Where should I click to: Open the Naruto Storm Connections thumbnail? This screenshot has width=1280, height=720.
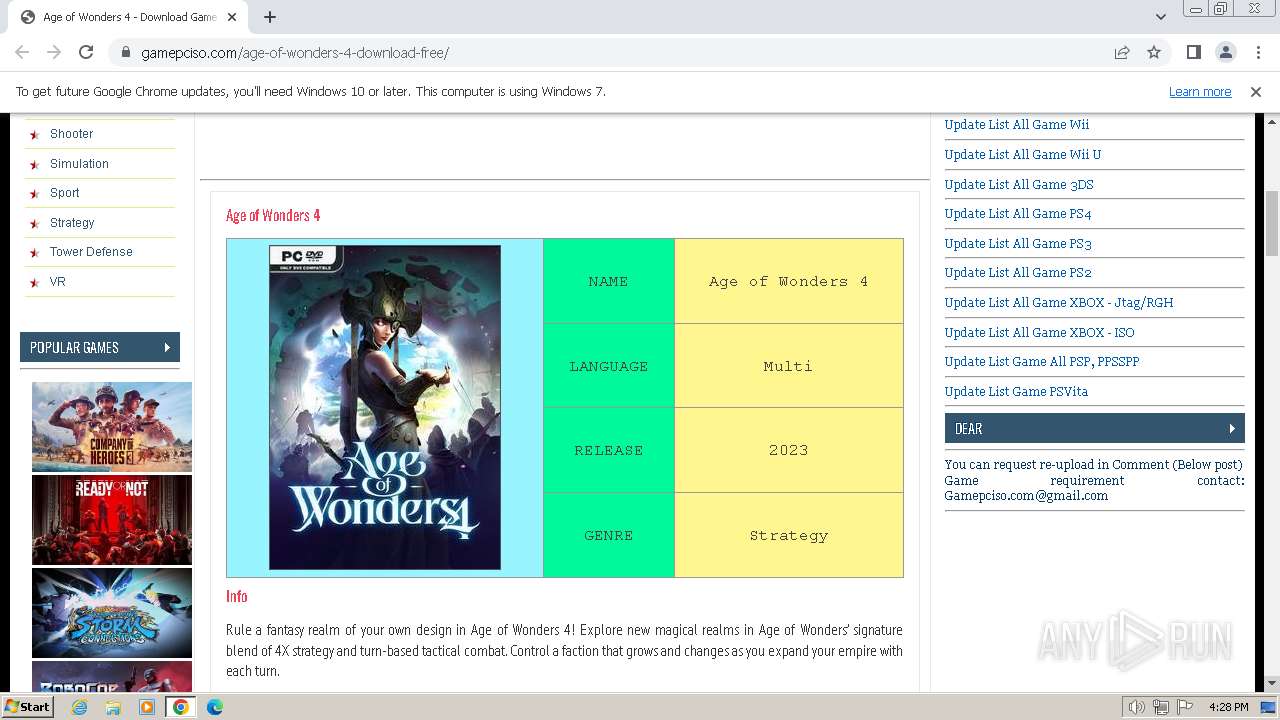coord(112,613)
